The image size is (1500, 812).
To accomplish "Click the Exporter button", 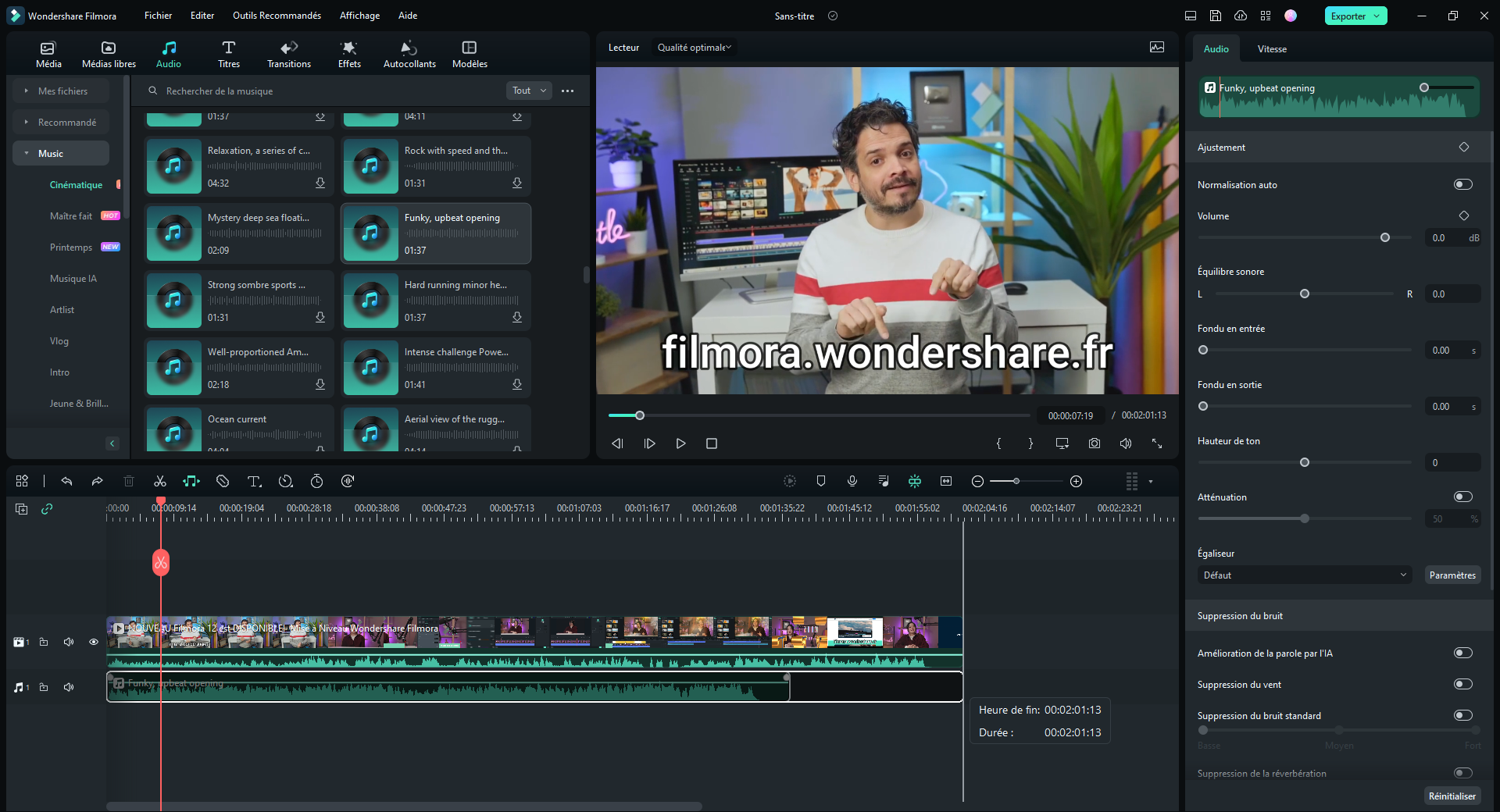I will pyautogui.click(x=1348, y=16).
